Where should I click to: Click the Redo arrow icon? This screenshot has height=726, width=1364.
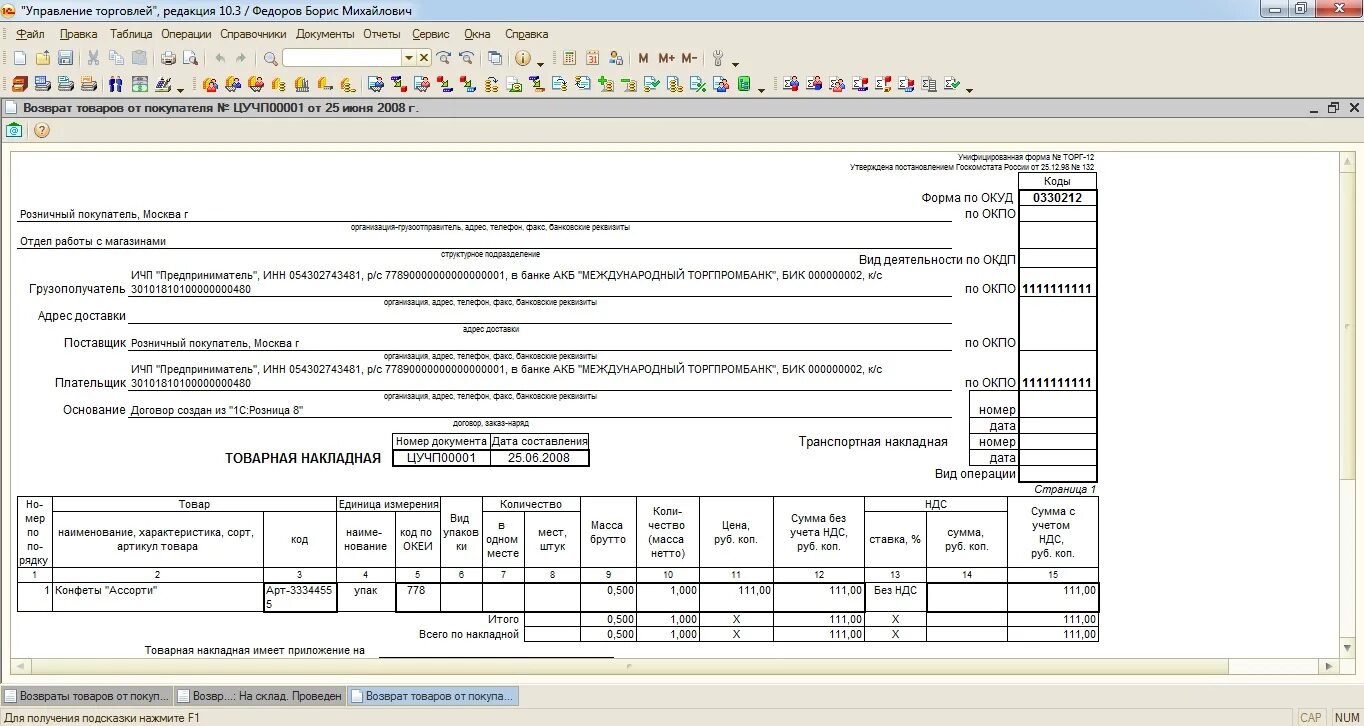pos(243,59)
